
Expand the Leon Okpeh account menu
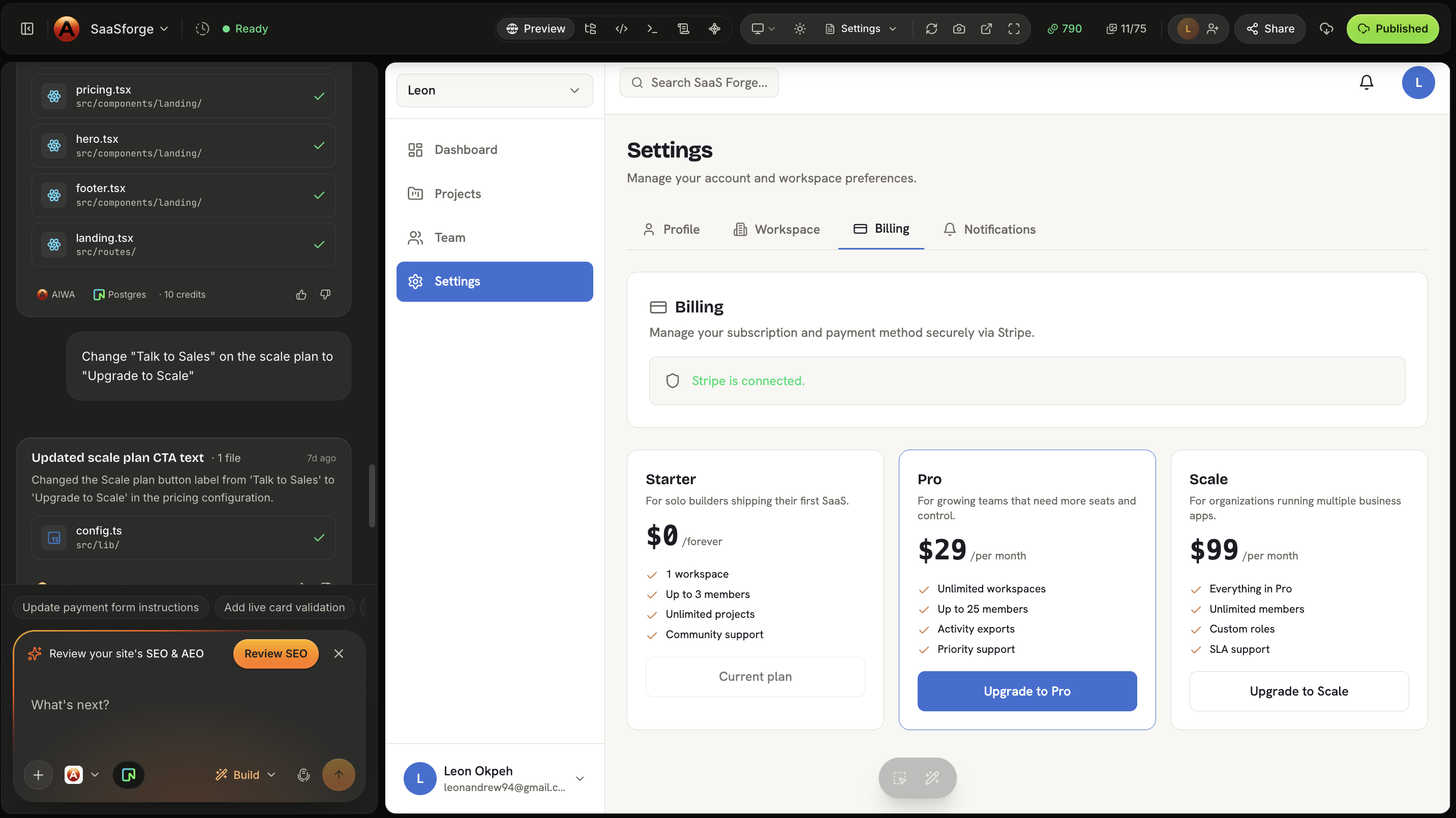point(495,778)
